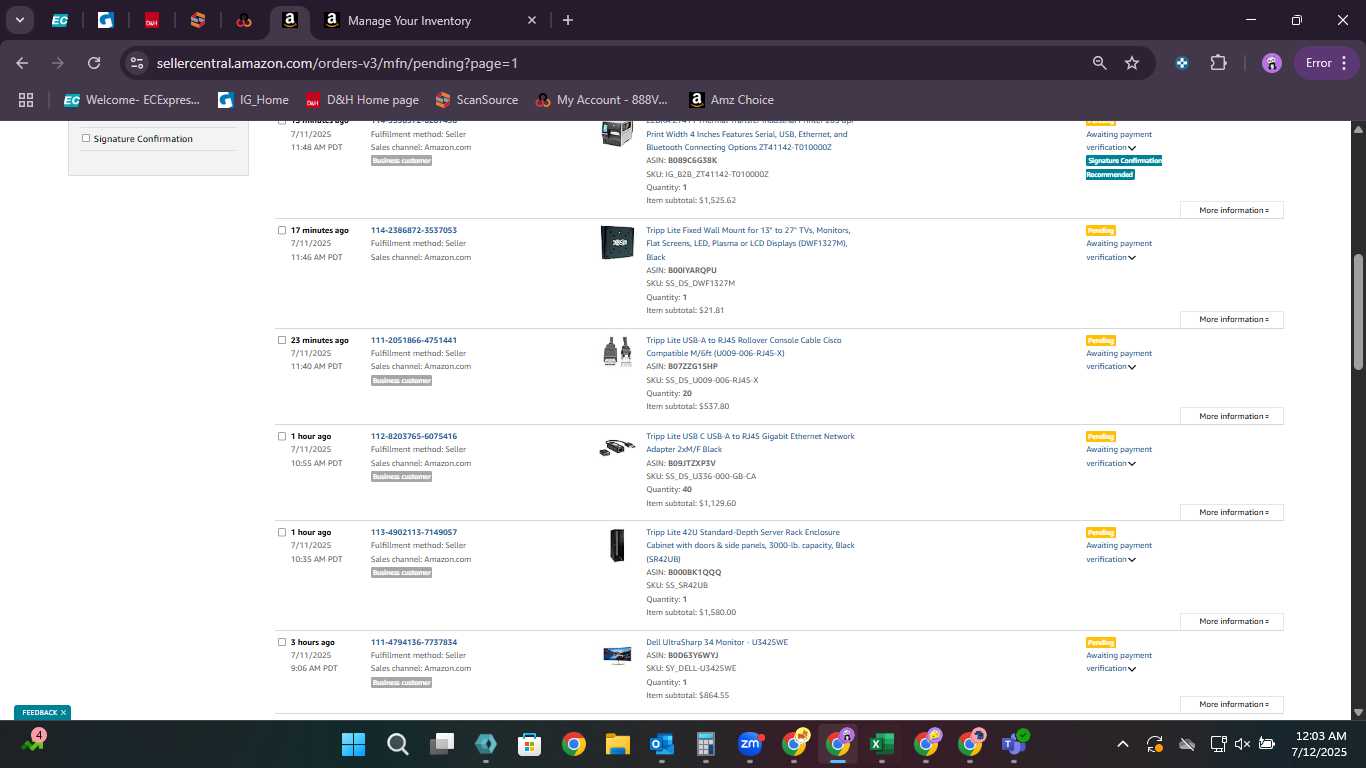Screen dimensions: 1366x768
Task: Open Welcome- ECExpress bookmark
Action: coord(132,100)
